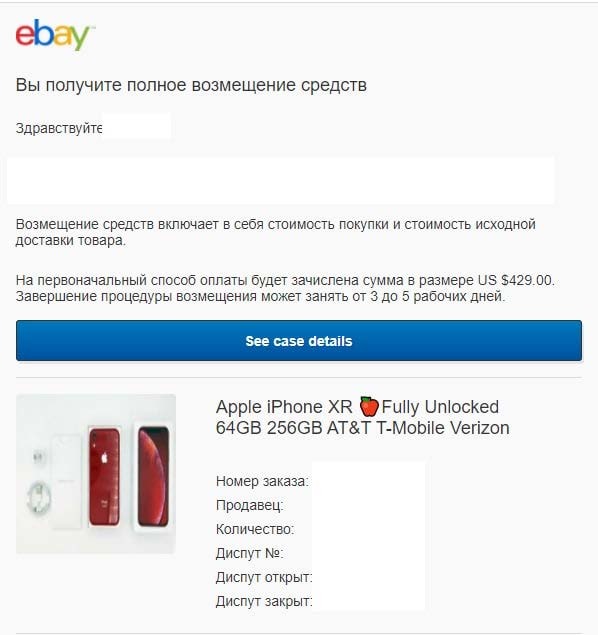The width and height of the screenshot is (598, 635).
Task: Click the Здравствуйте greeting text
Action: tap(59, 128)
